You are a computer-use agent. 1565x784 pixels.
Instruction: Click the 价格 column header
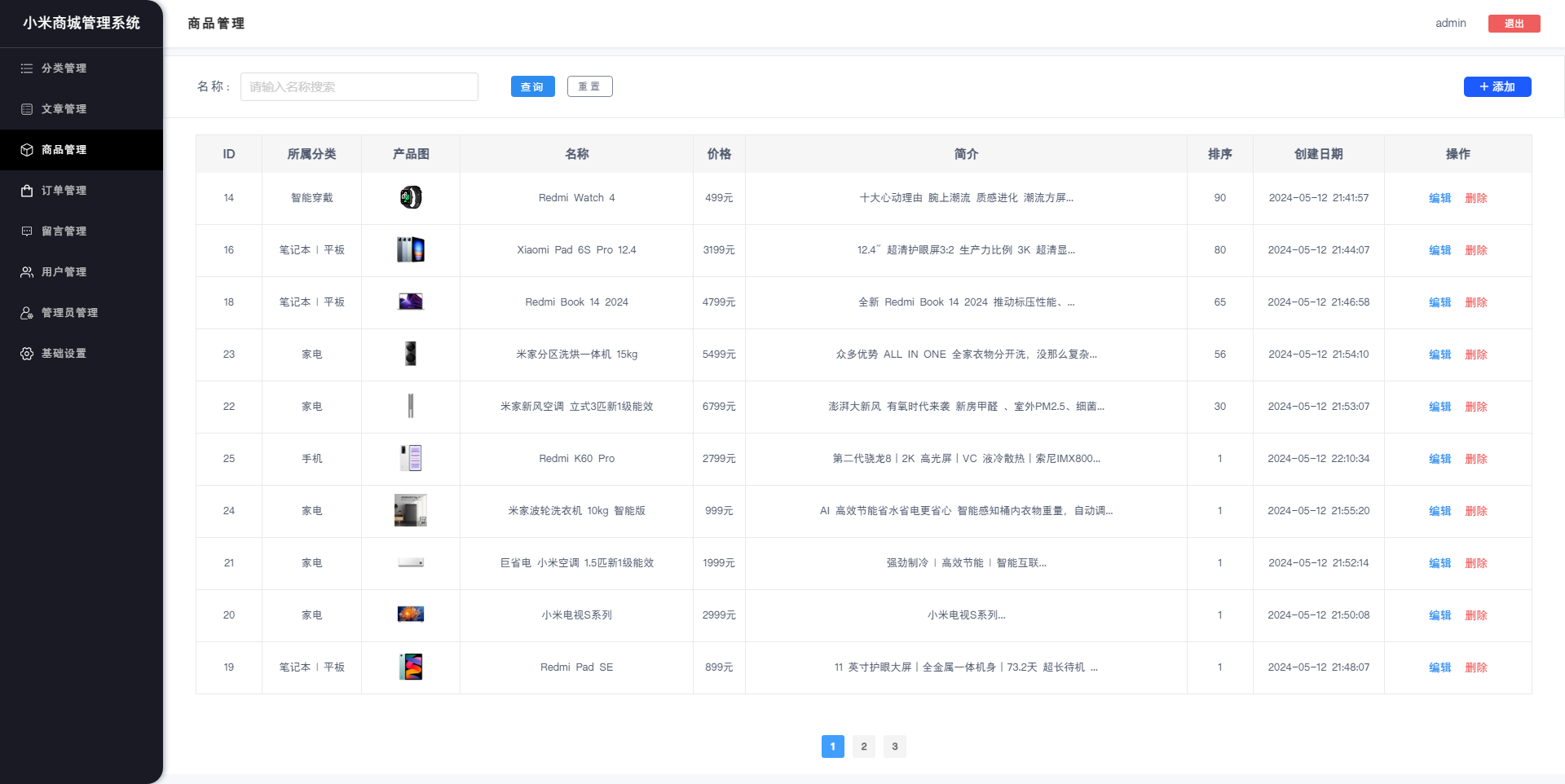719,154
